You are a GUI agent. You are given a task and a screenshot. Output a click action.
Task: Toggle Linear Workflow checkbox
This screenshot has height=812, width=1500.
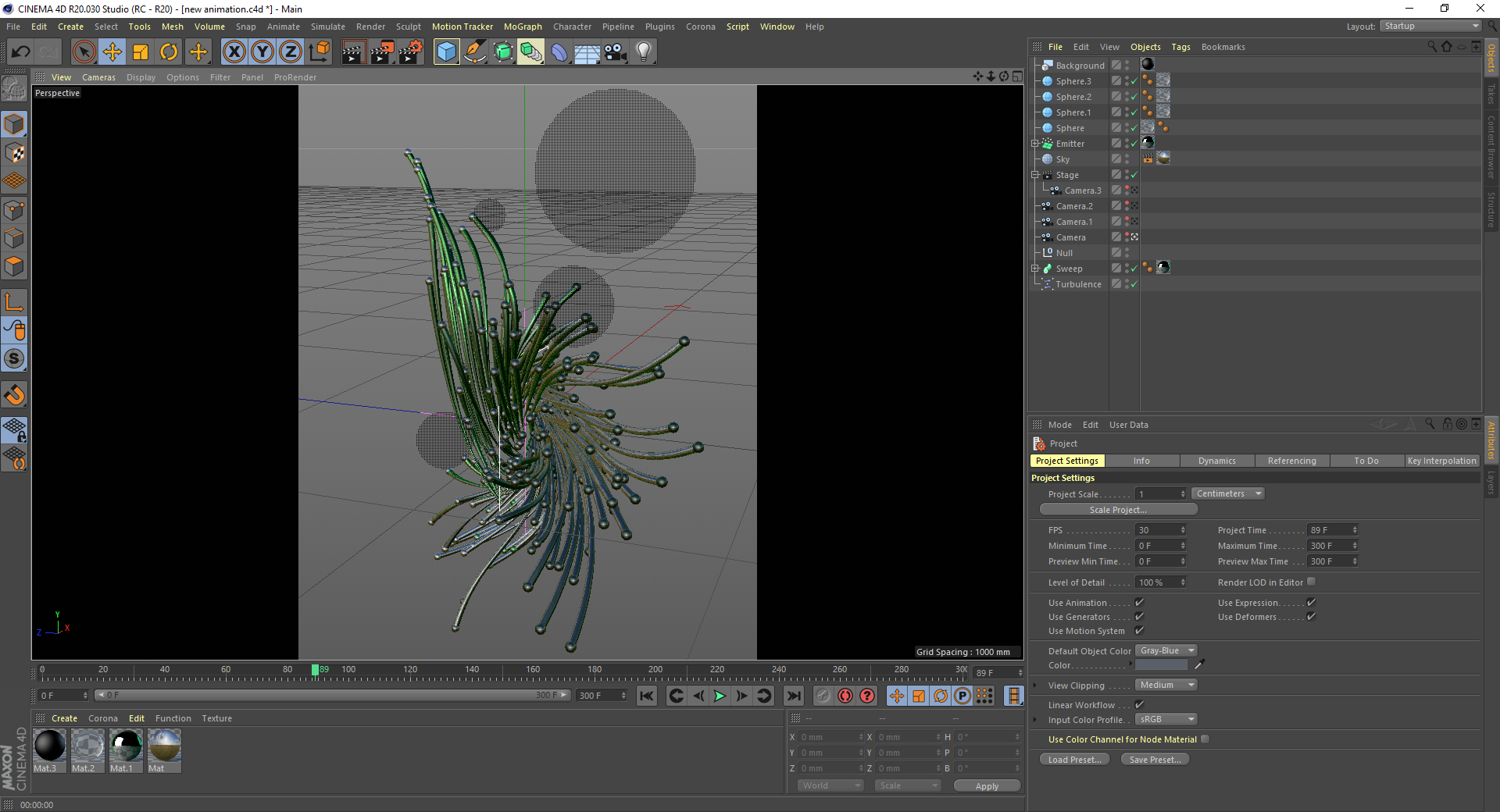1139,705
